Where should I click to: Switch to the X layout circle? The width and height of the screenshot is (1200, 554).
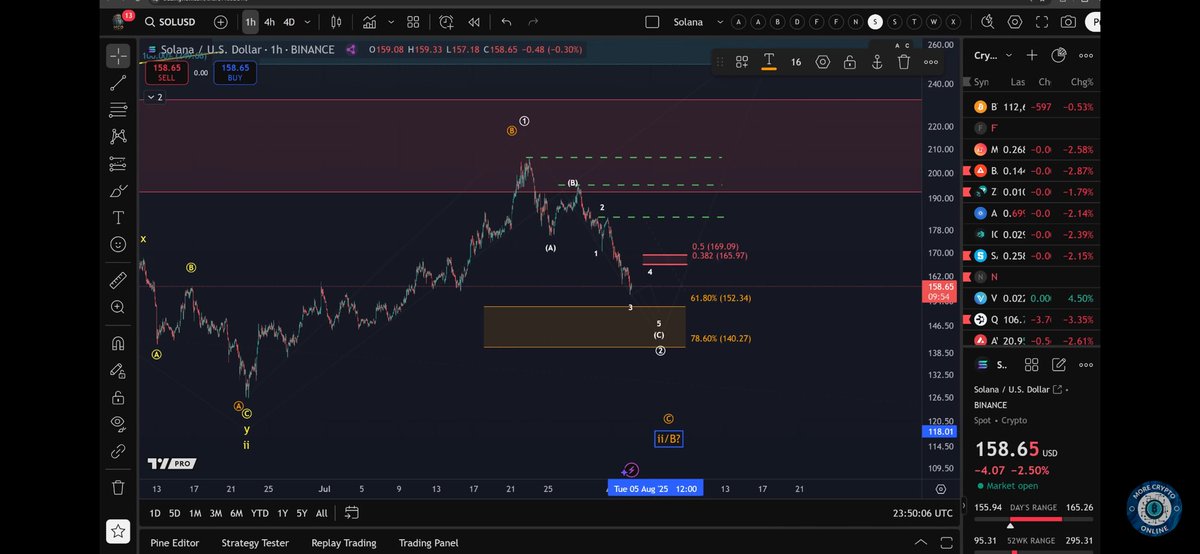point(953,21)
